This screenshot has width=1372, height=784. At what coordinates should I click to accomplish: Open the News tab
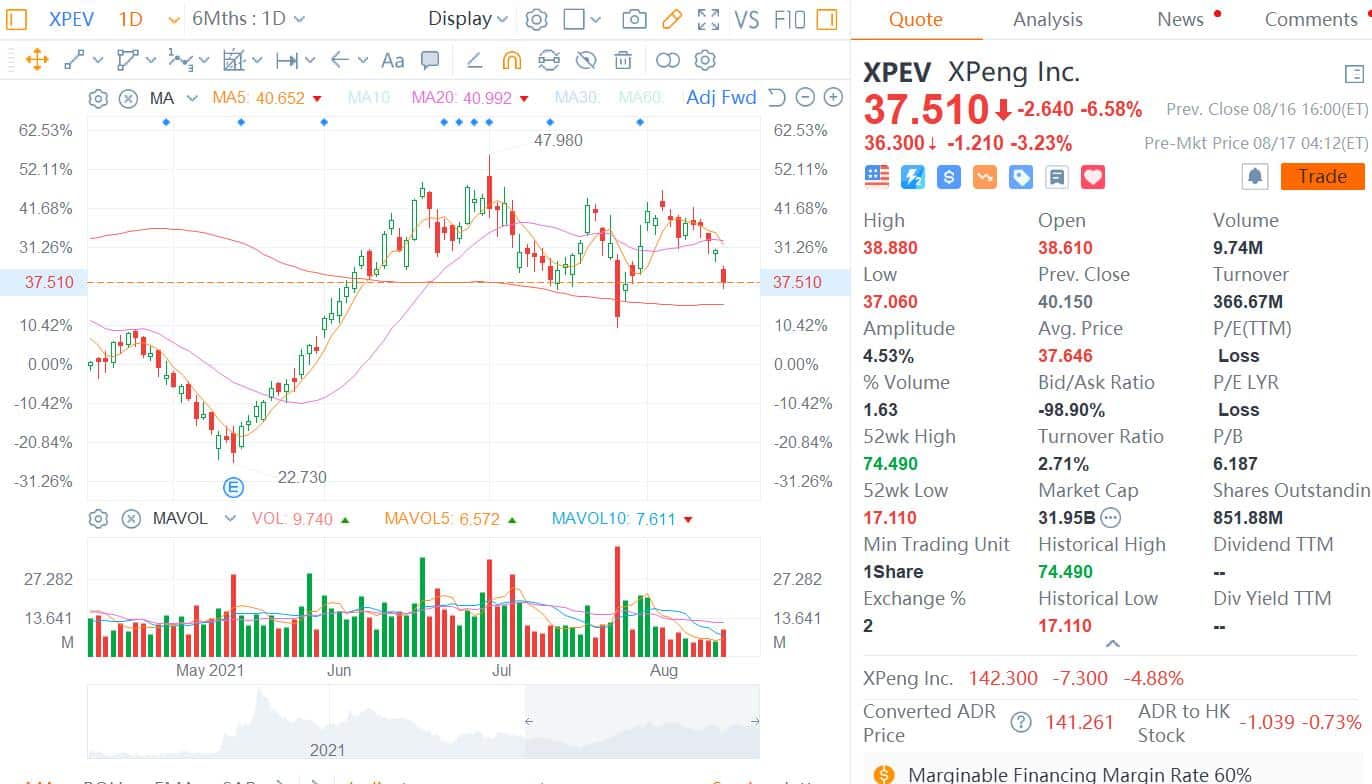coord(1180,19)
